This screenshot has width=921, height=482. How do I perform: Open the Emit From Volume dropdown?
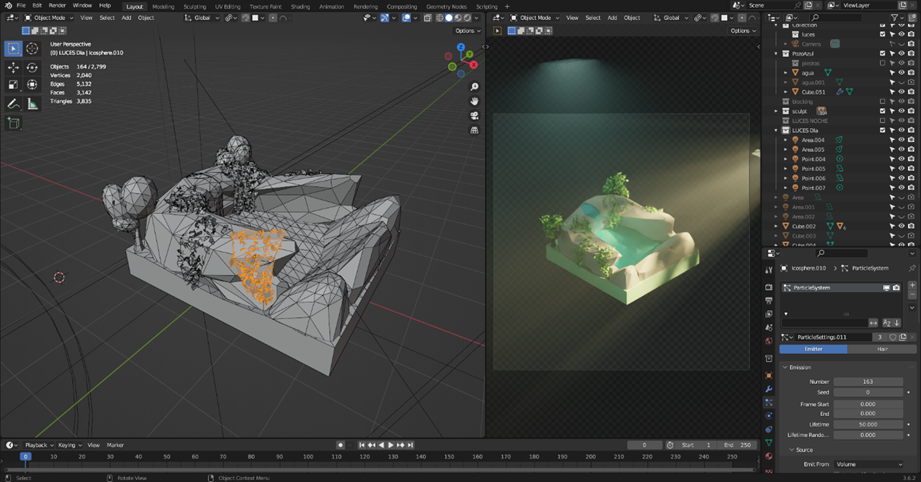868,464
